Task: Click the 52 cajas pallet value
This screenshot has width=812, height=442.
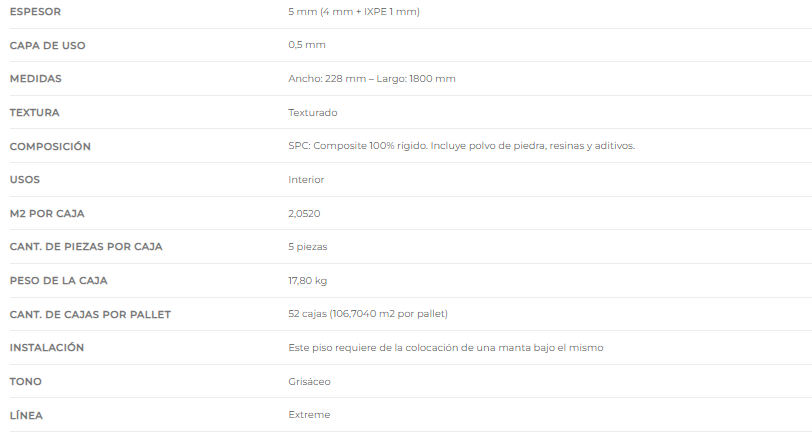Action: tap(368, 314)
